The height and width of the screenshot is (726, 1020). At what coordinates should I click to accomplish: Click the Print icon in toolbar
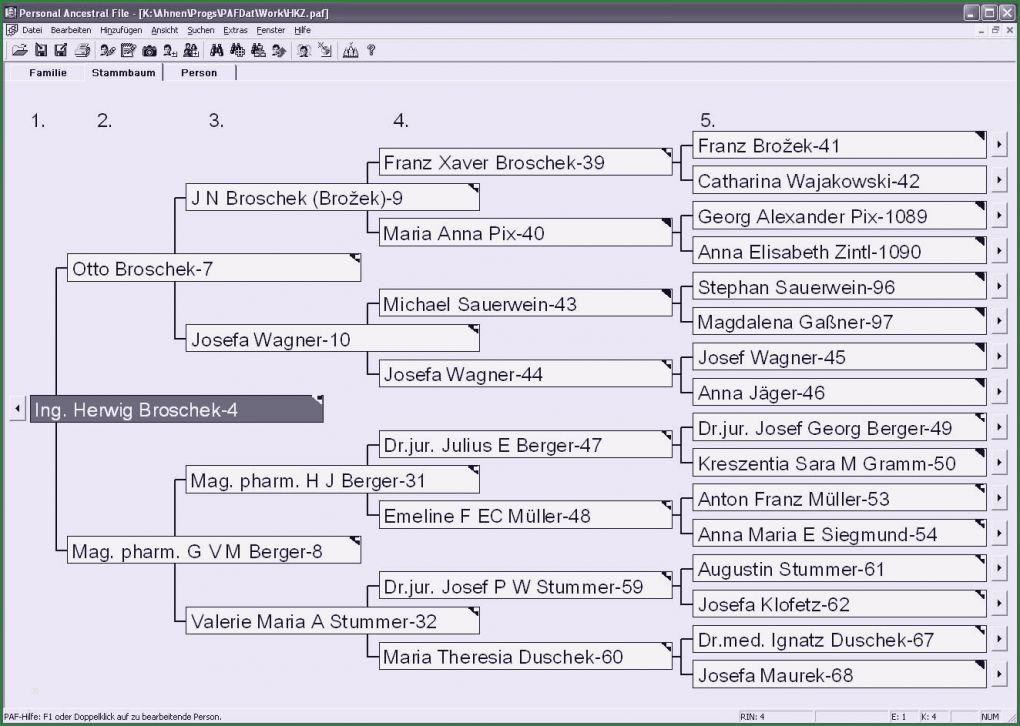82,50
